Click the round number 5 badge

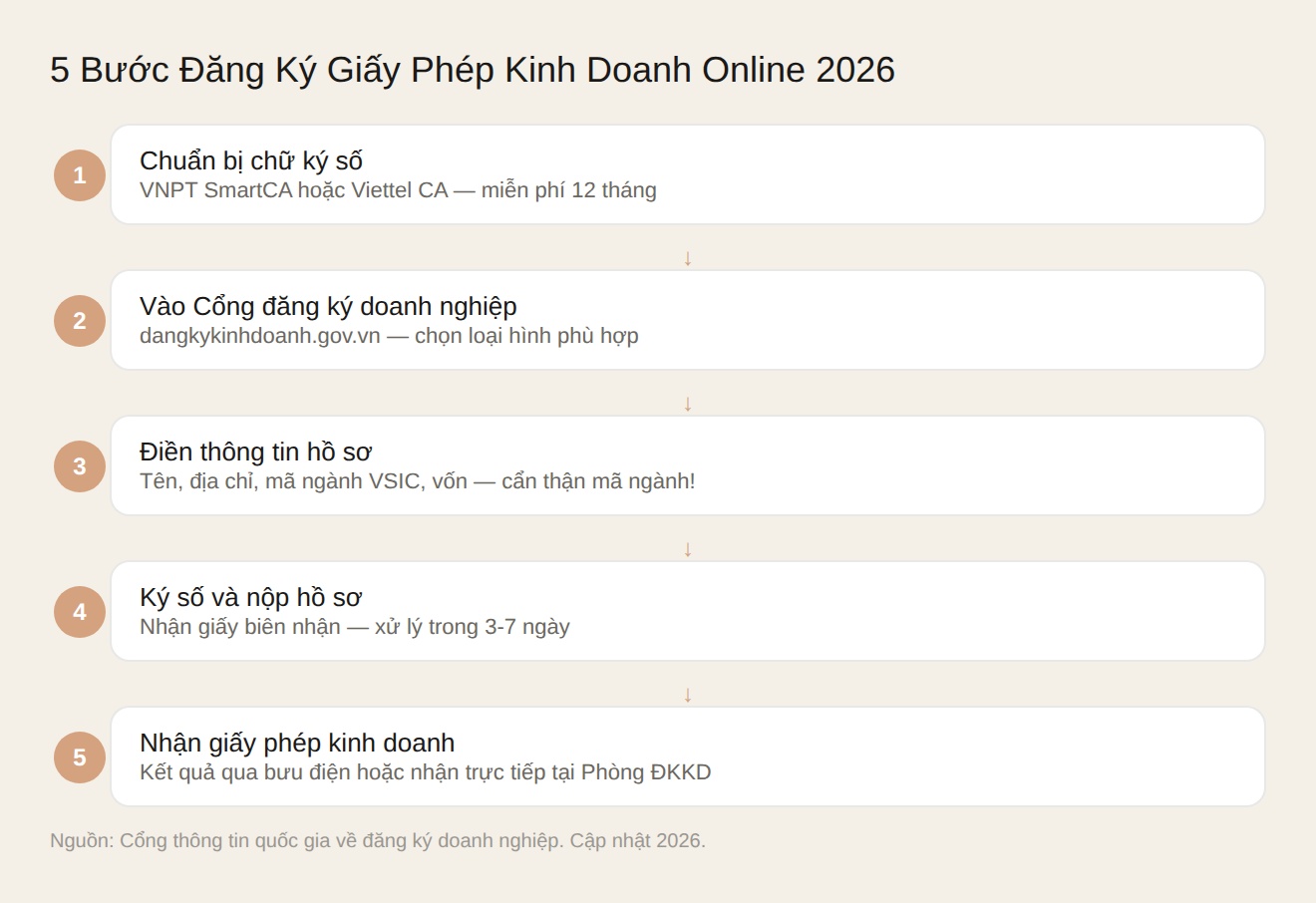(x=80, y=757)
